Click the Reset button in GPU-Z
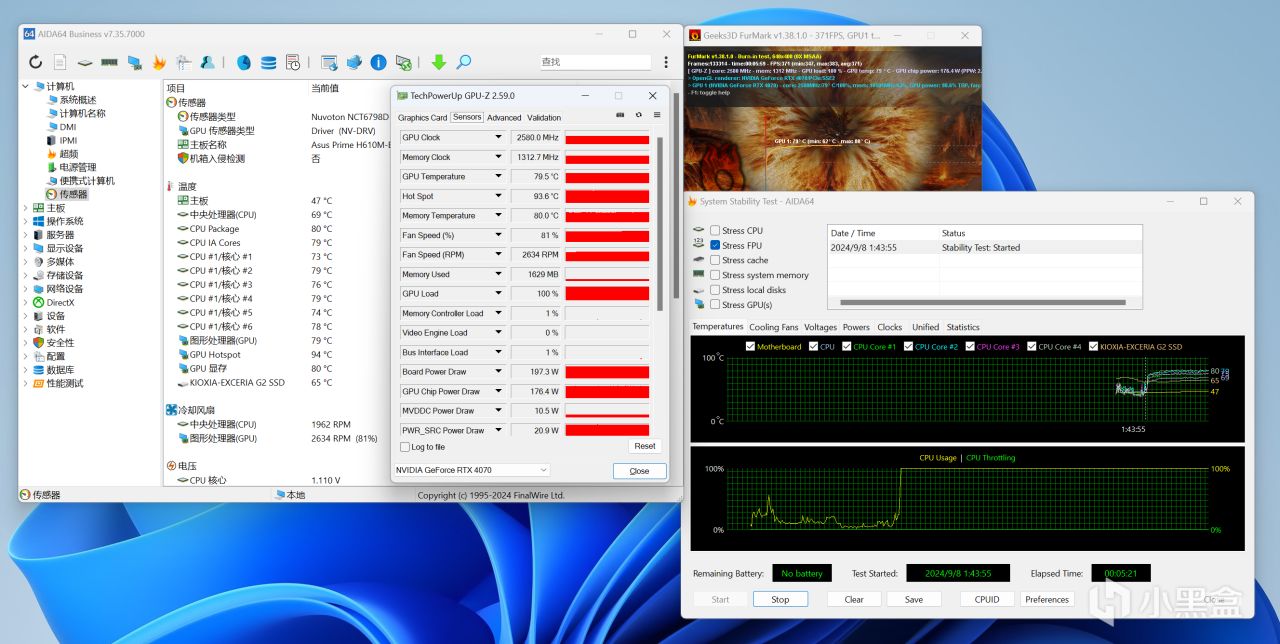 tap(645, 446)
